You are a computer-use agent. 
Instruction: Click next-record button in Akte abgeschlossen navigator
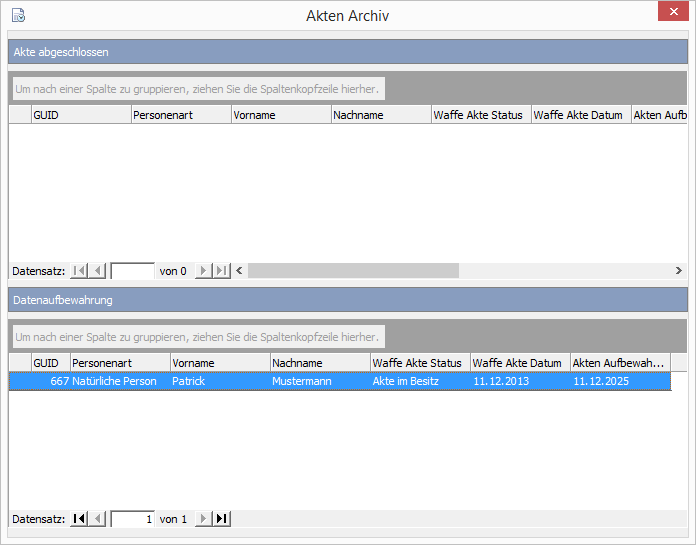(203, 271)
